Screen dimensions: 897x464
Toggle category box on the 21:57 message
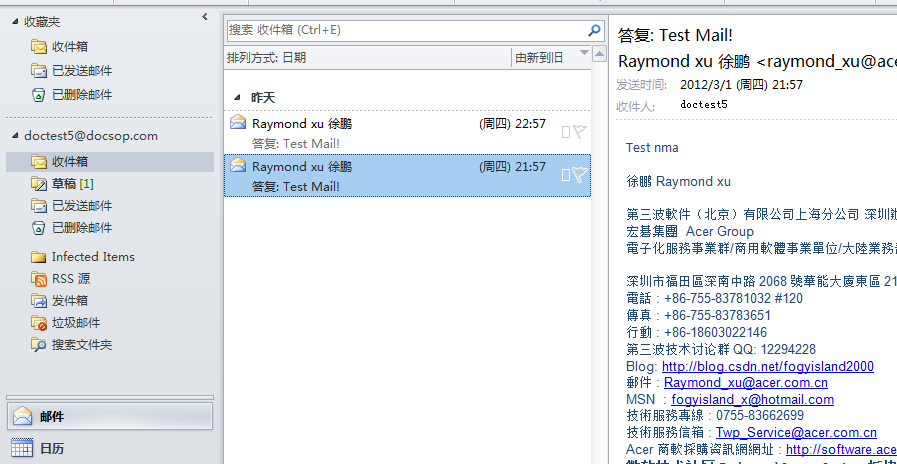tap(566, 175)
